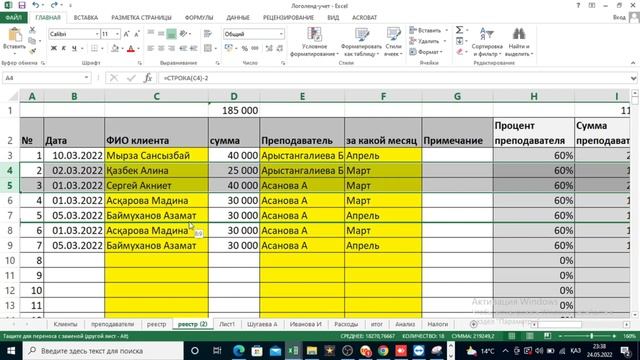Open the ФАЙЛ (File) tab
The height and width of the screenshot is (360, 640).
click(13, 18)
